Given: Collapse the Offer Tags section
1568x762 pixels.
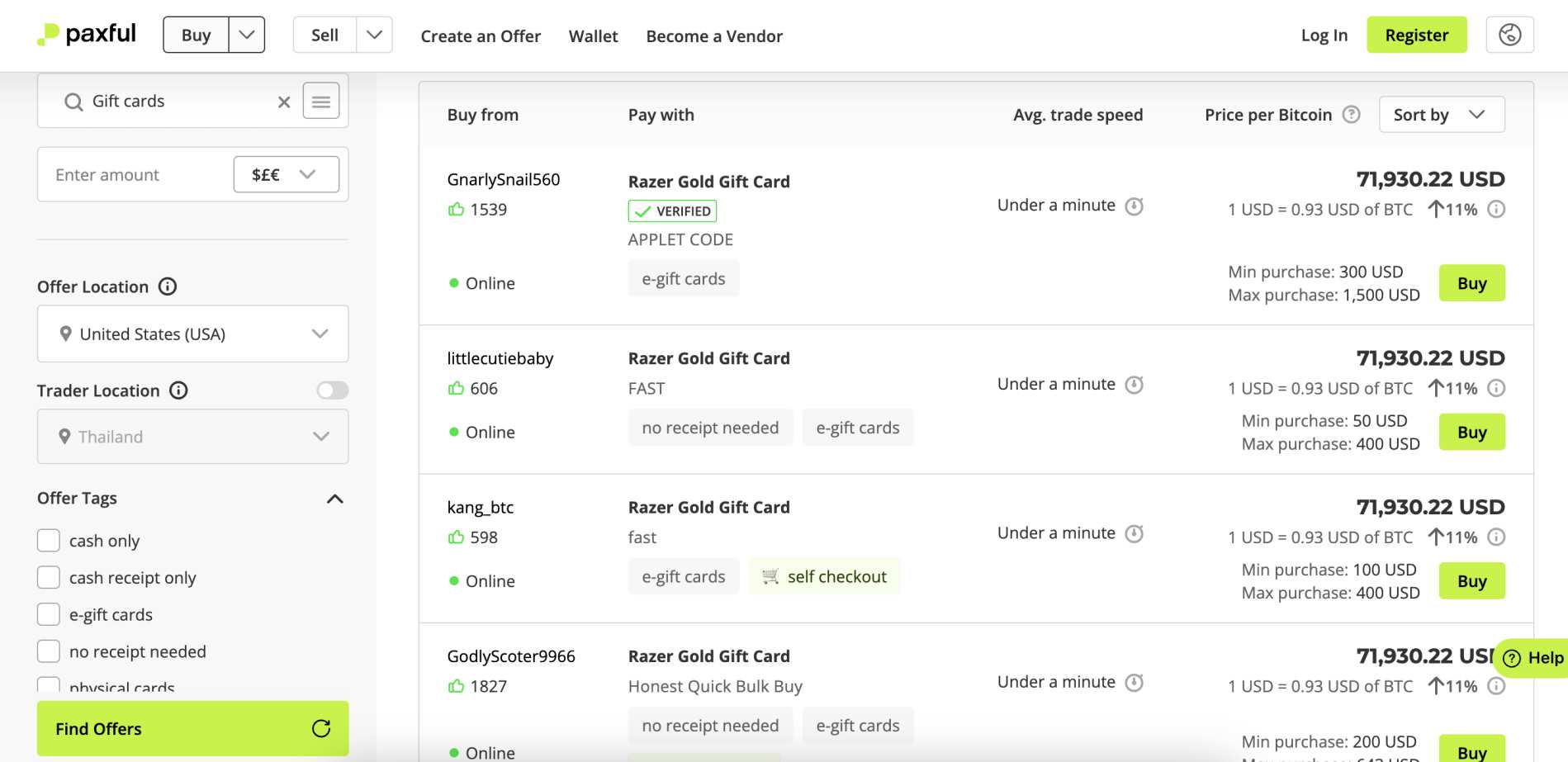Looking at the screenshot, I should 334,499.
